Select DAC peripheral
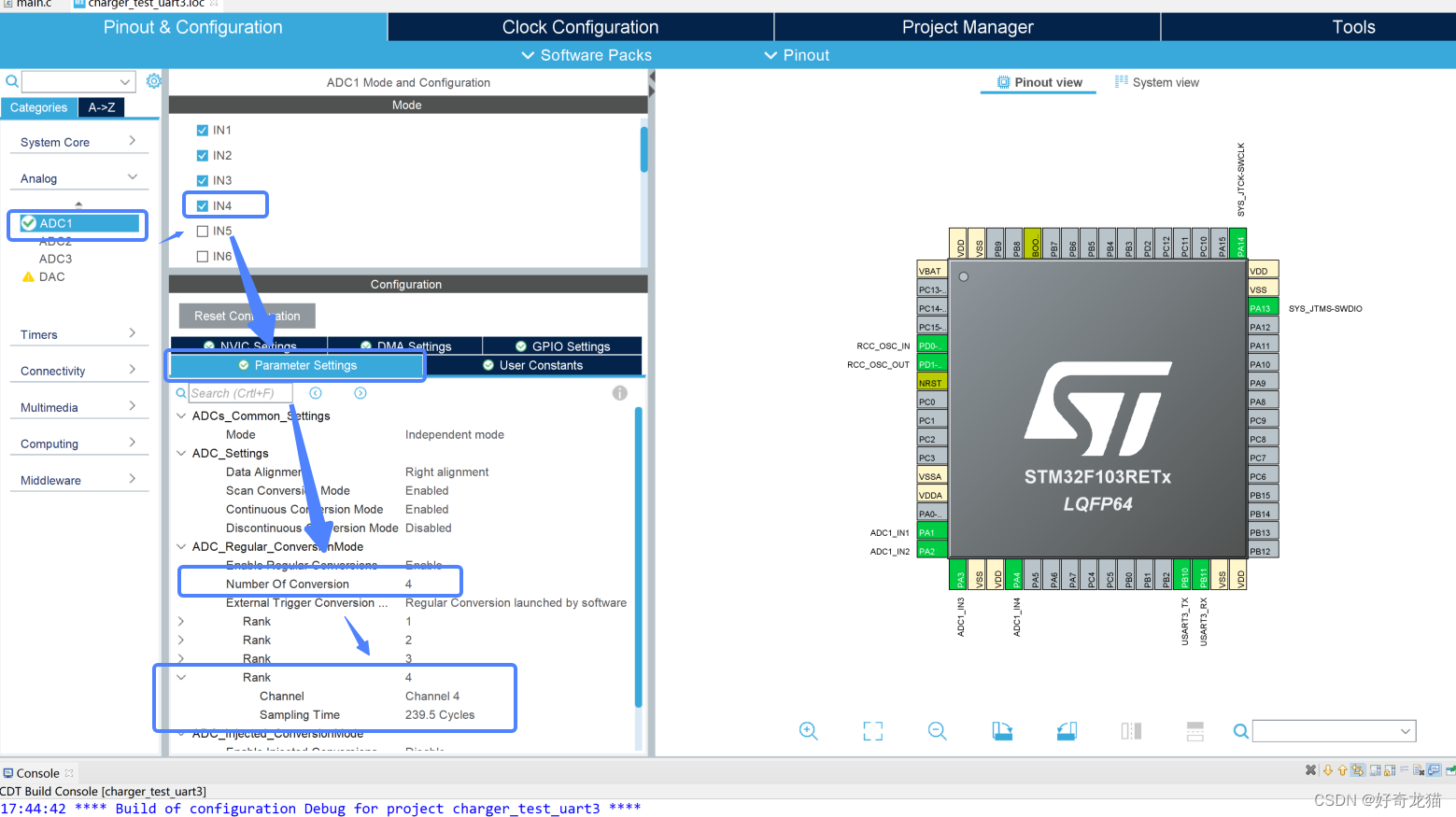Image resolution: width=1456 pixels, height=817 pixels. (x=52, y=276)
